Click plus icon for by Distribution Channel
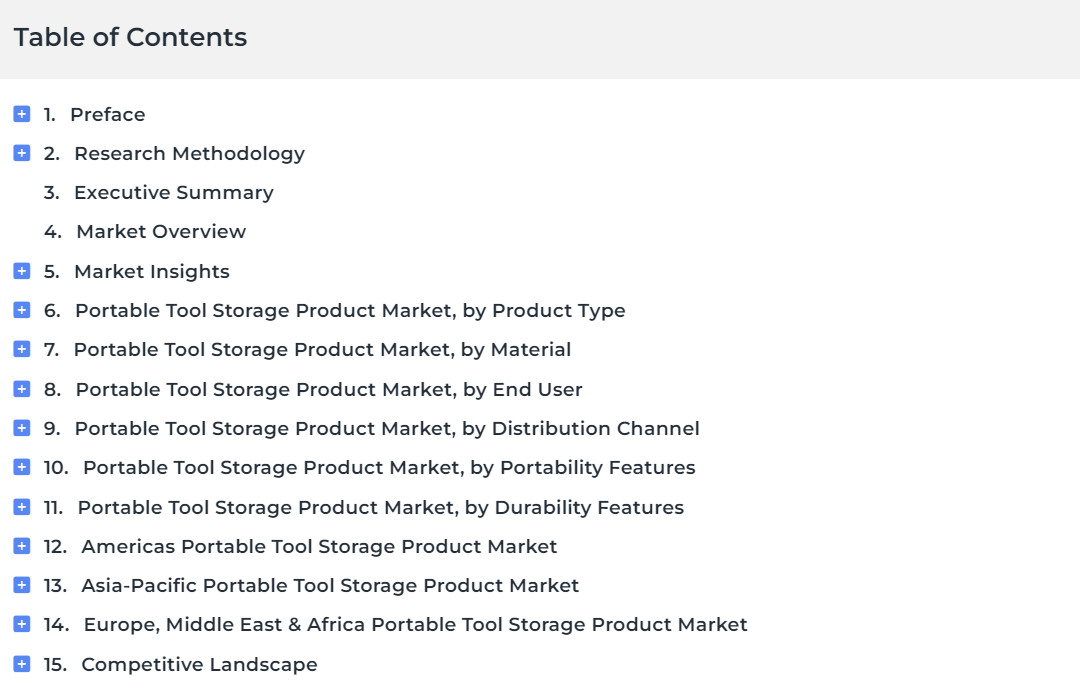Image resolution: width=1080 pixels, height=688 pixels. click(x=21, y=428)
